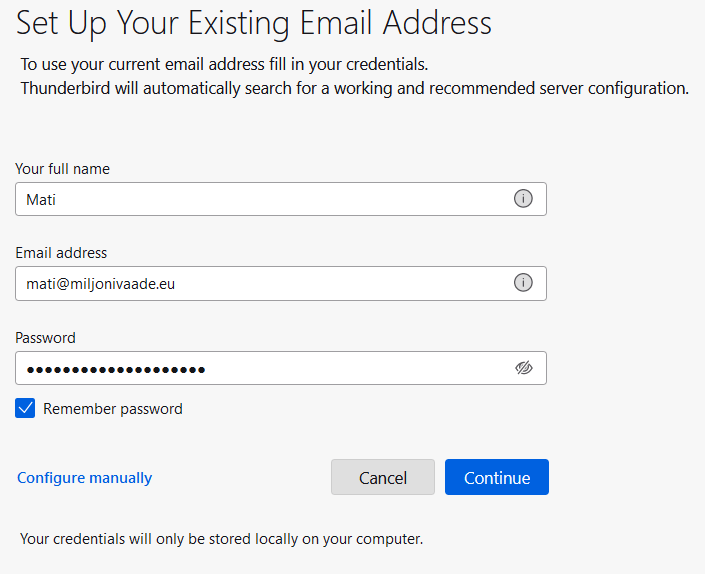Click the info icon in full name field
Image resolution: width=705 pixels, height=574 pixels.
click(x=523, y=199)
